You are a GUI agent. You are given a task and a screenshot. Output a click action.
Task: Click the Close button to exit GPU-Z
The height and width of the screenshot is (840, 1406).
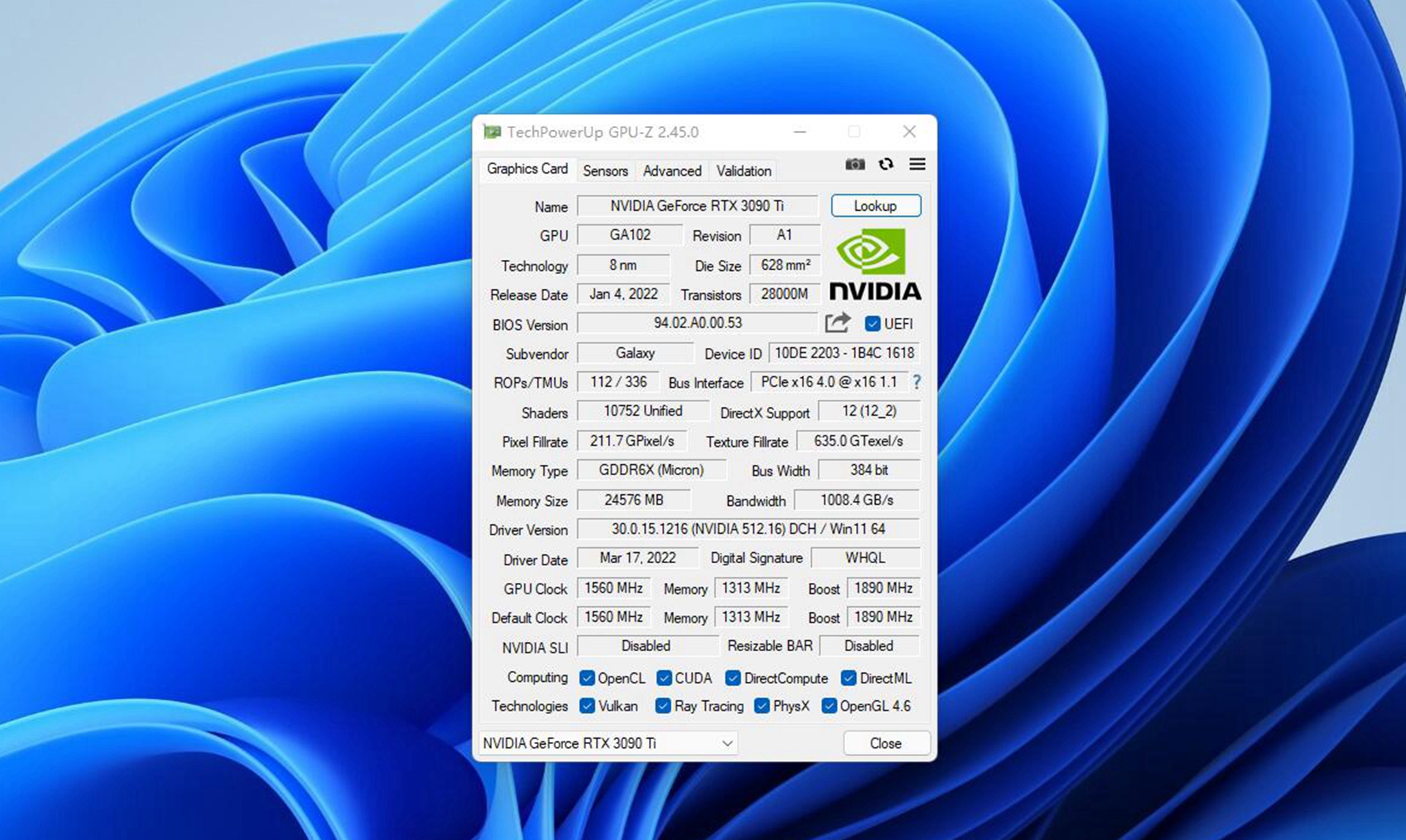point(883,742)
